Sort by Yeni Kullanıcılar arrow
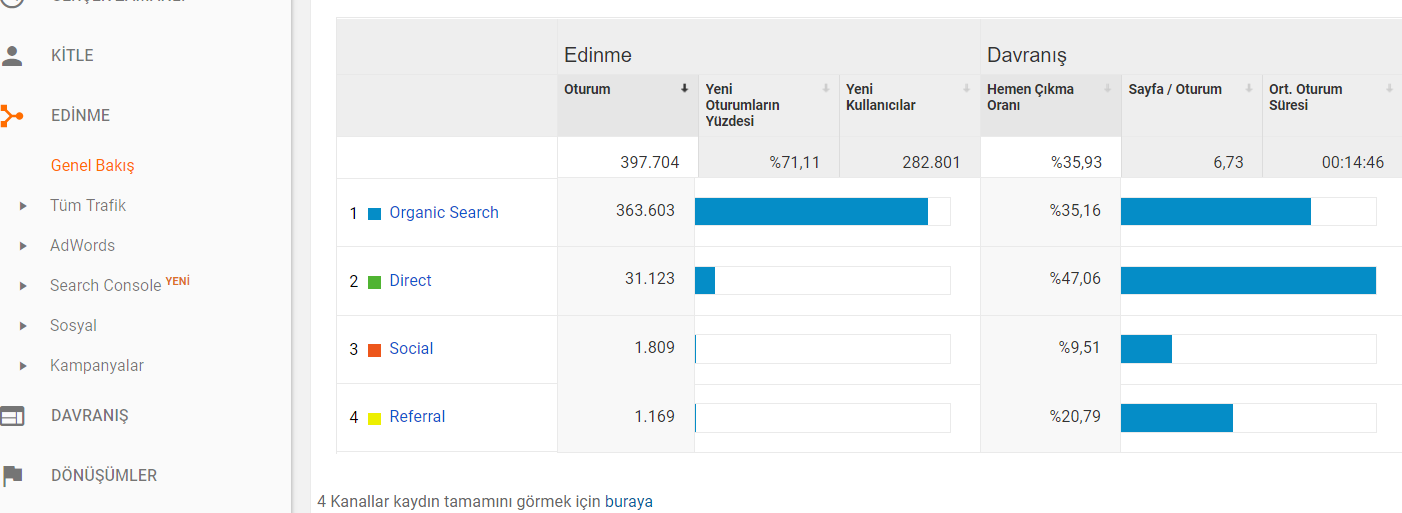This screenshot has height=513, width=1402. [967, 89]
